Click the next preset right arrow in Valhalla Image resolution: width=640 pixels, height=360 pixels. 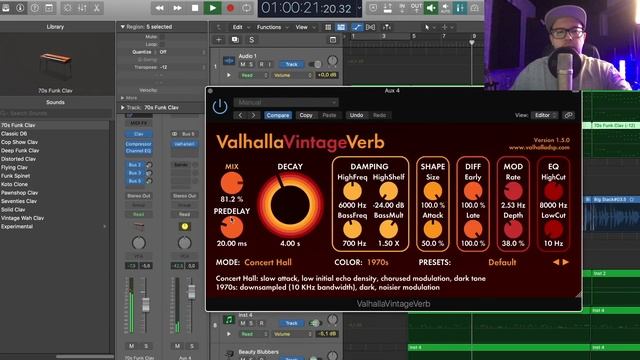[566, 262]
